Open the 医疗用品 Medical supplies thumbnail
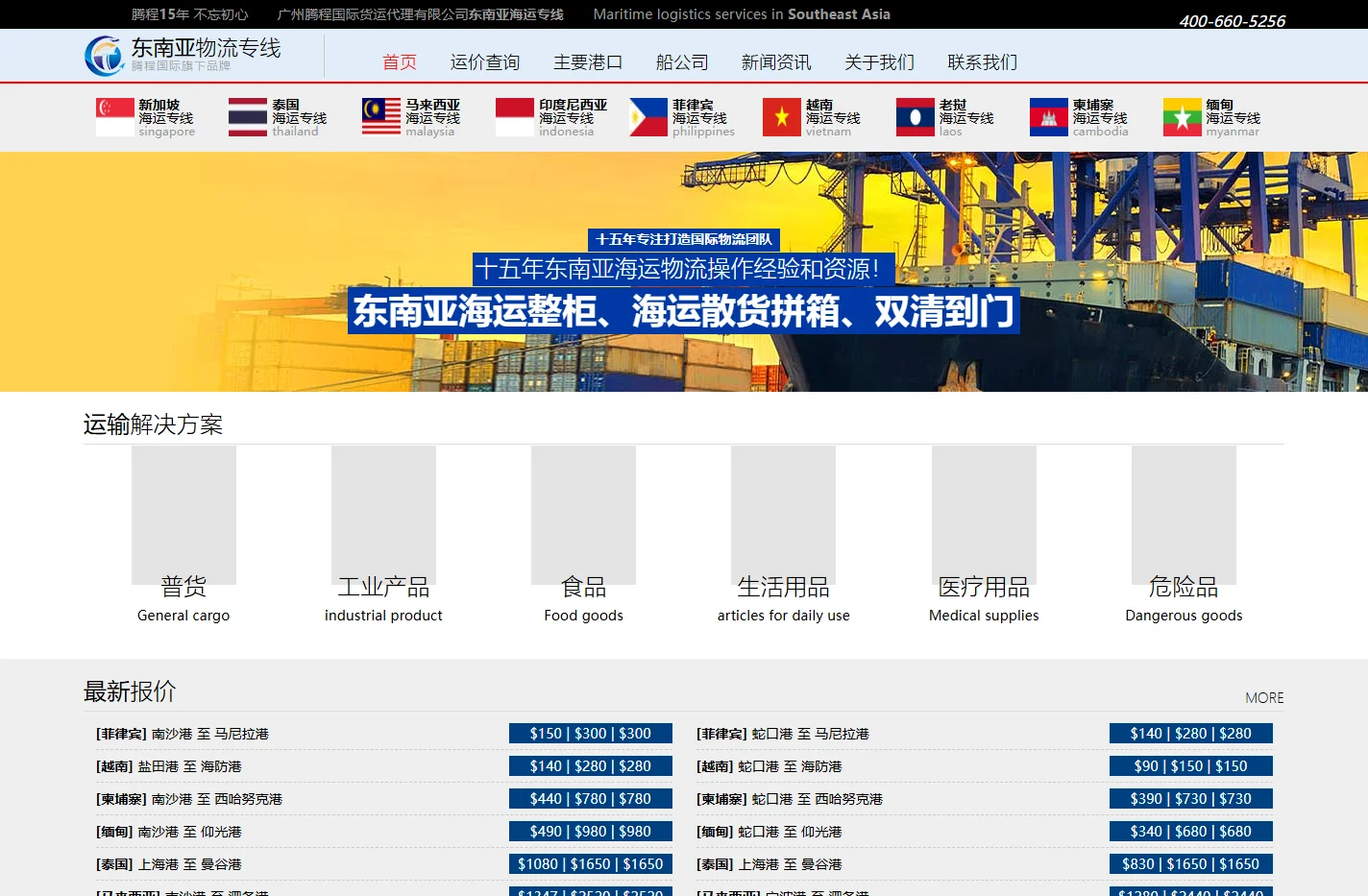1368x896 pixels. [984, 515]
